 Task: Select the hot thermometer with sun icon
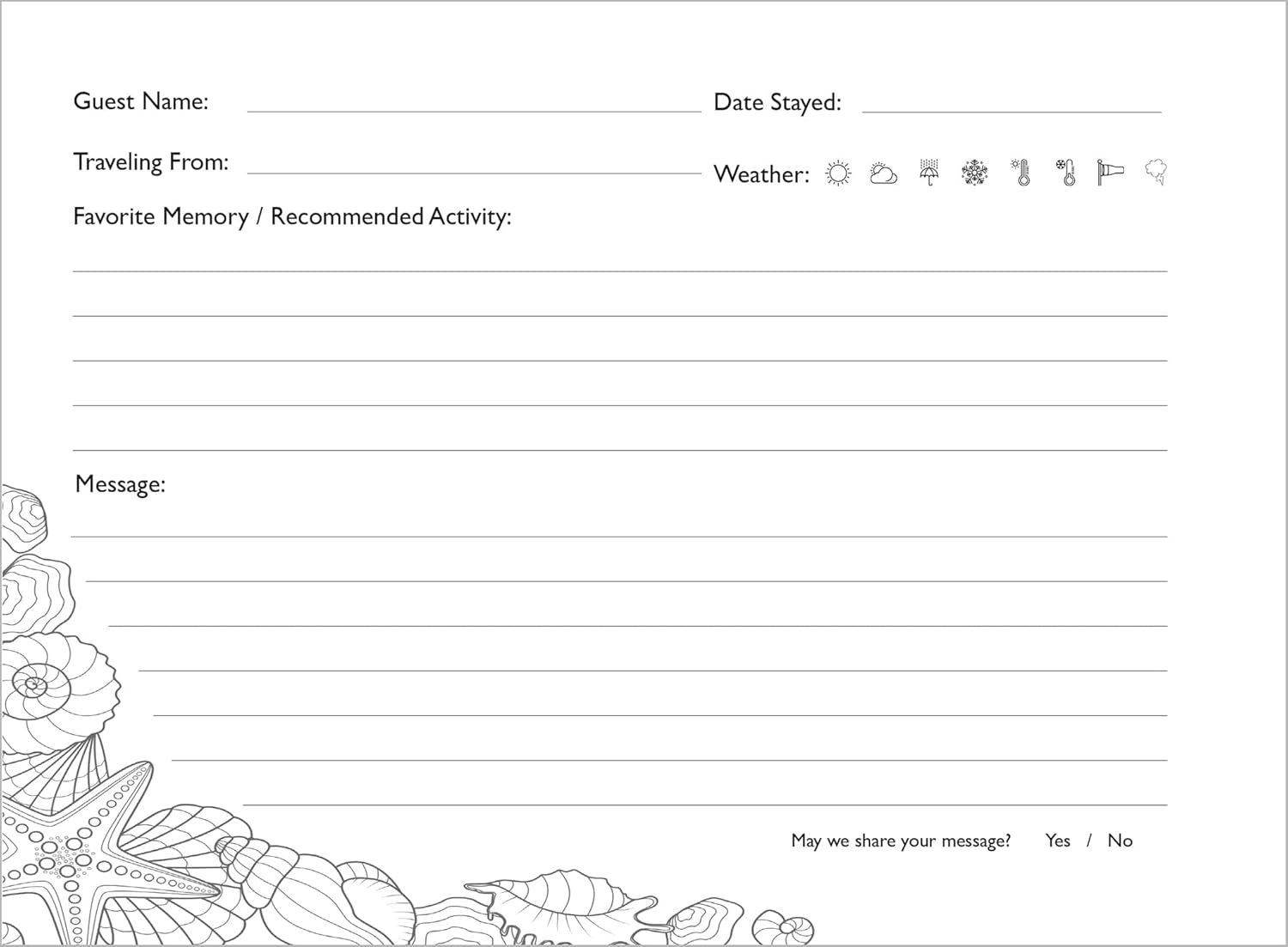1021,173
